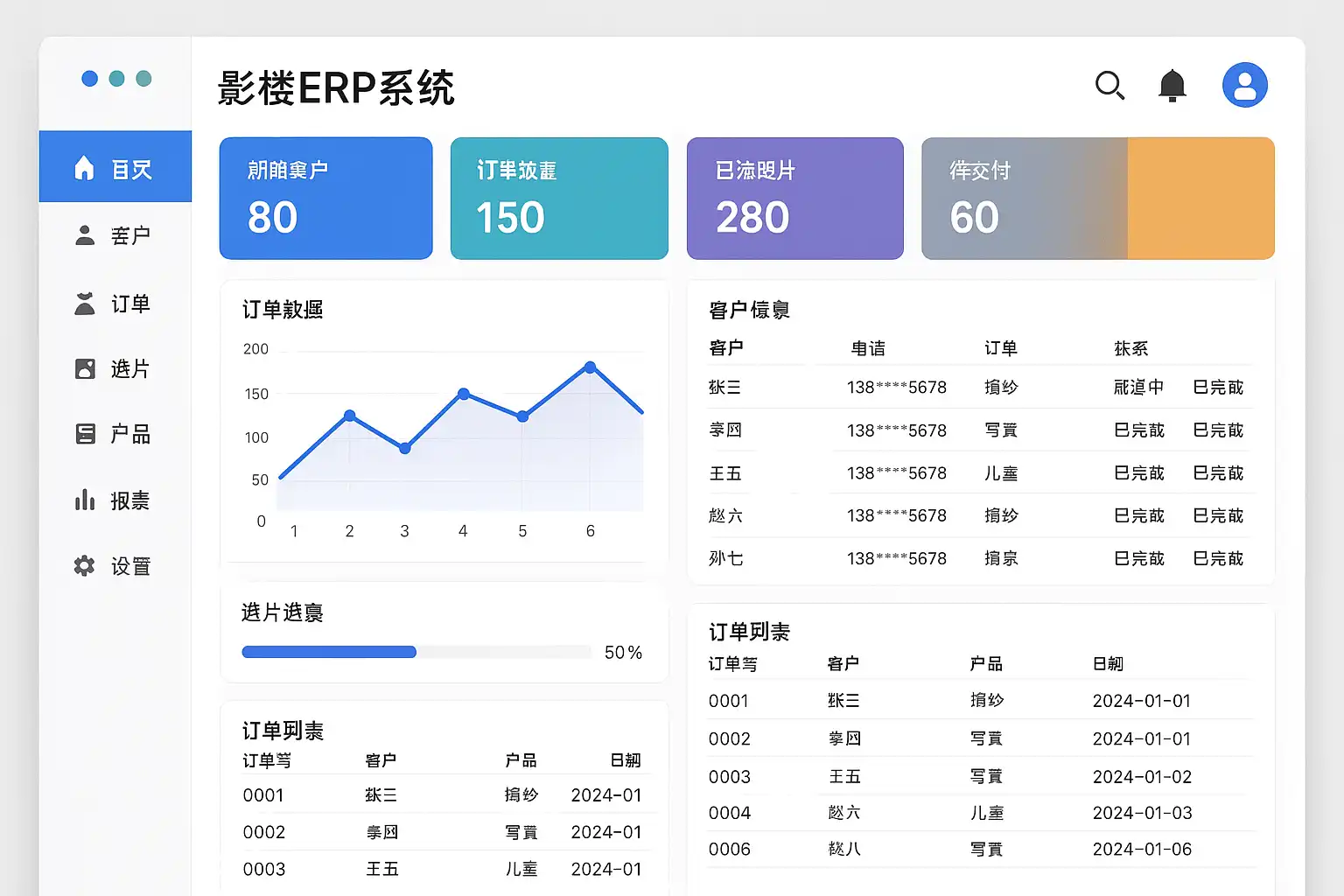1344x896 pixels.
Task: Click the product icon in sidebar
Action: point(85,433)
